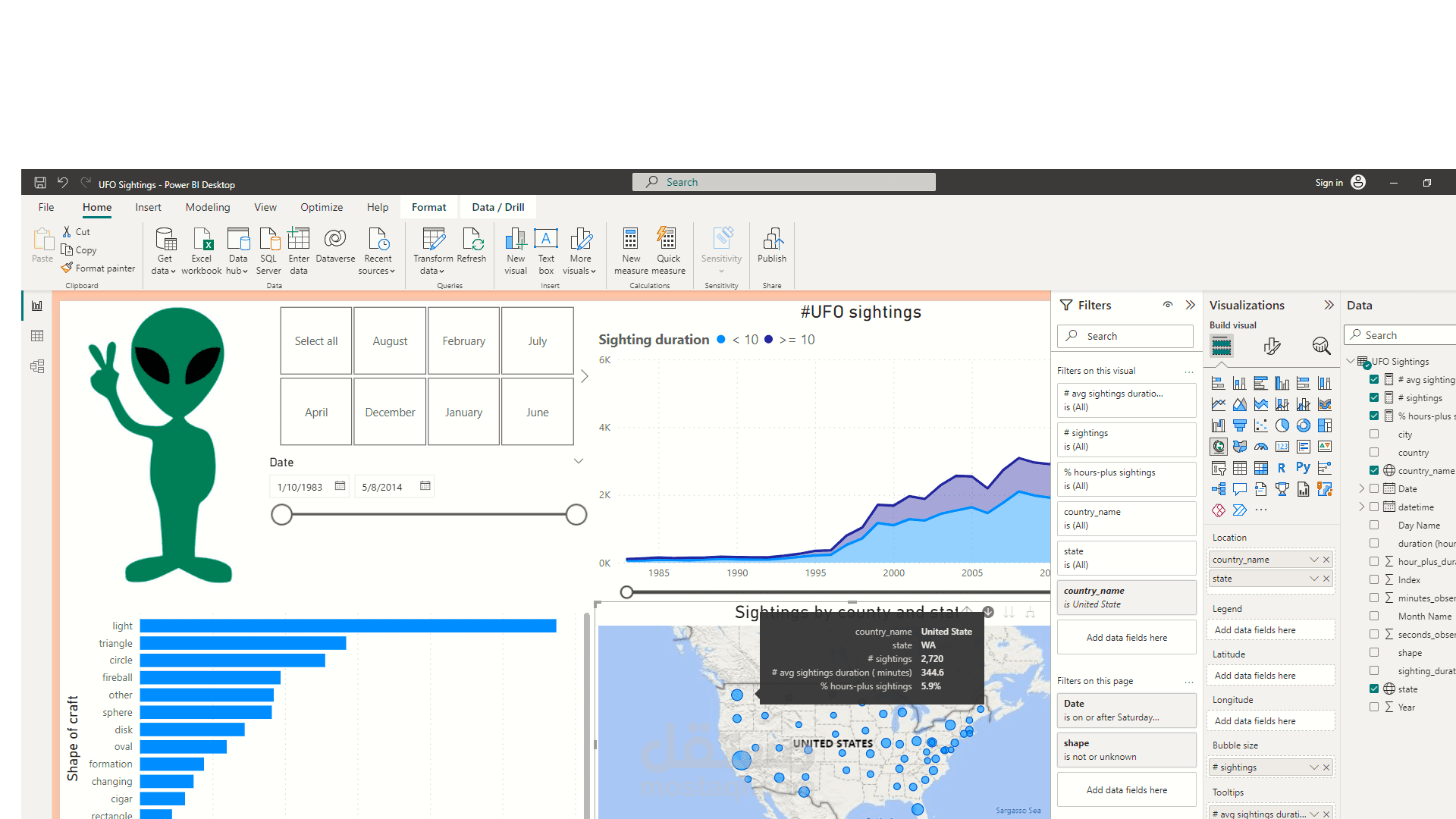Open Format visual pane icon
The image size is (1456, 819).
coord(1272,346)
